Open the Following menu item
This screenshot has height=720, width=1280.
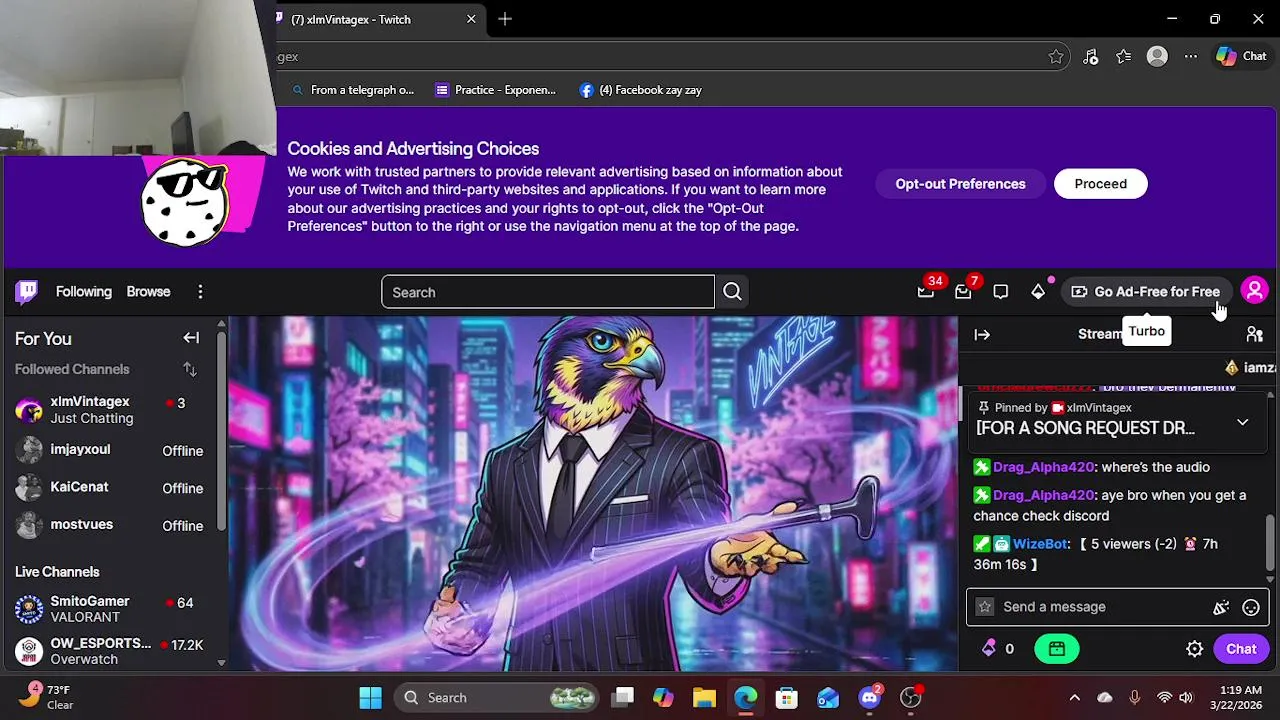pyautogui.click(x=84, y=292)
